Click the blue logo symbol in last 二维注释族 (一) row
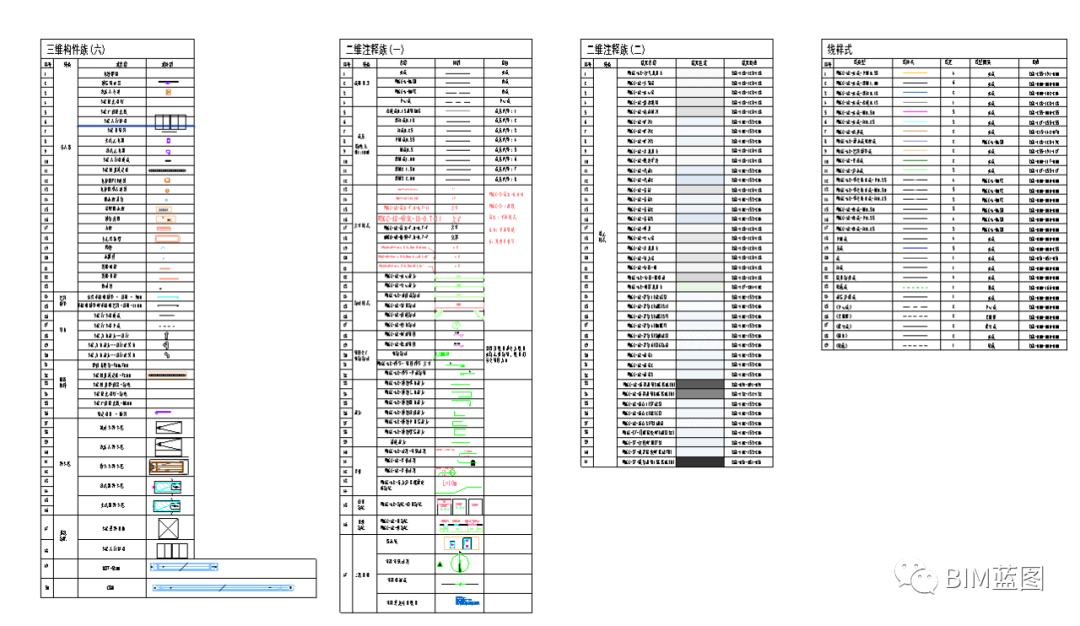The width and height of the screenshot is (1080, 626). tap(467, 601)
